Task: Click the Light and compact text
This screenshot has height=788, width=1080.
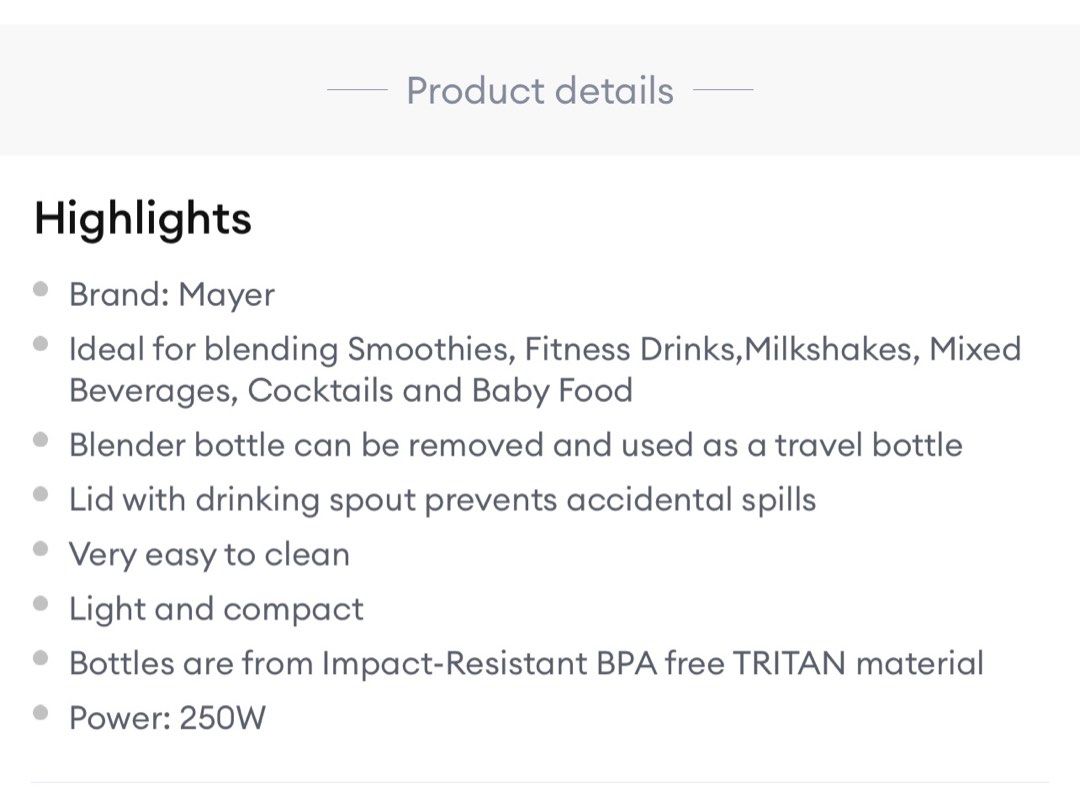Action: [216, 609]
